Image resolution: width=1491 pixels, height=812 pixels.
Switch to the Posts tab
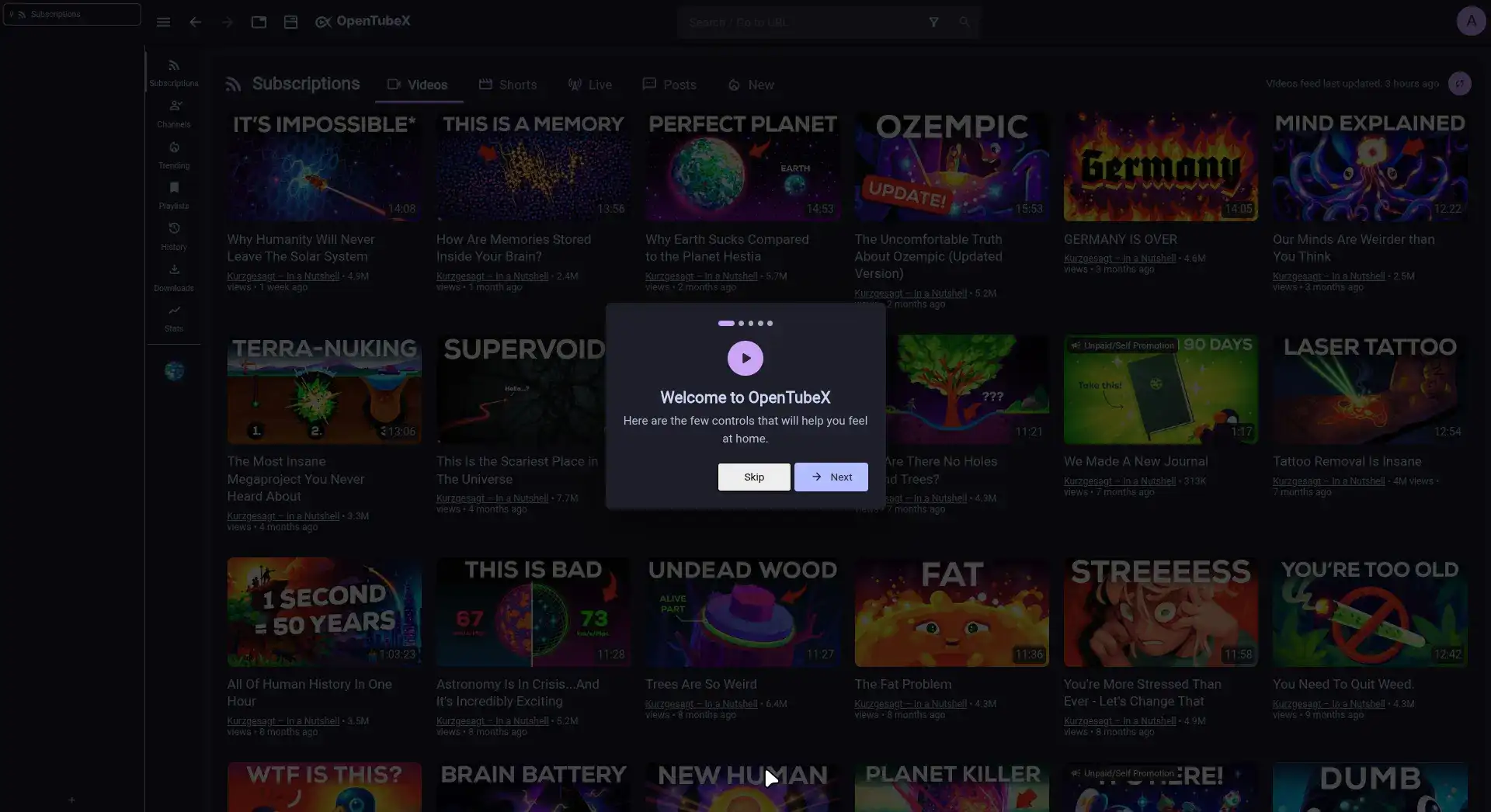pos(669,85)
